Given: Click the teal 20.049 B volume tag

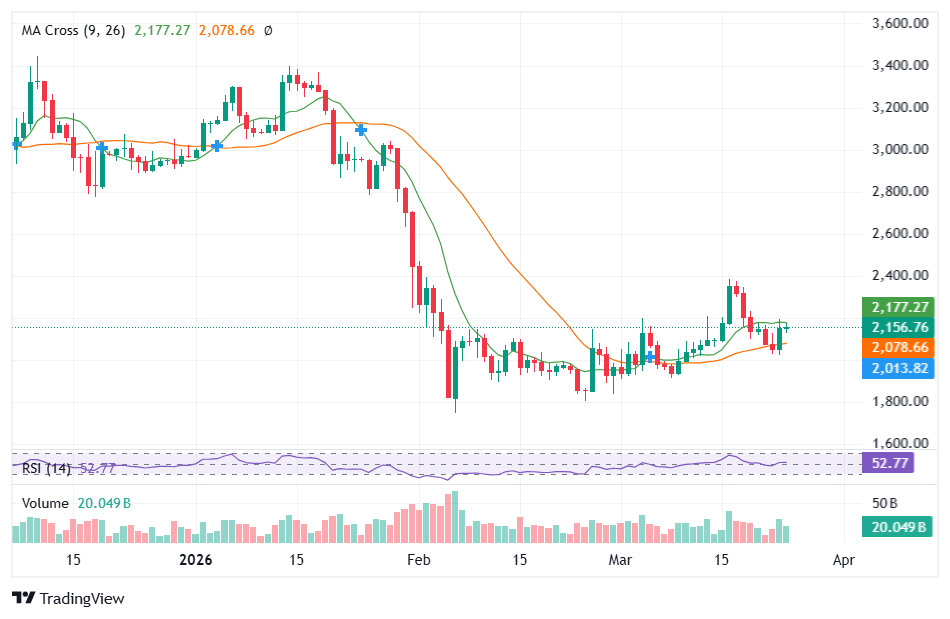Looking at the screenshot, I should click(897, 527).
